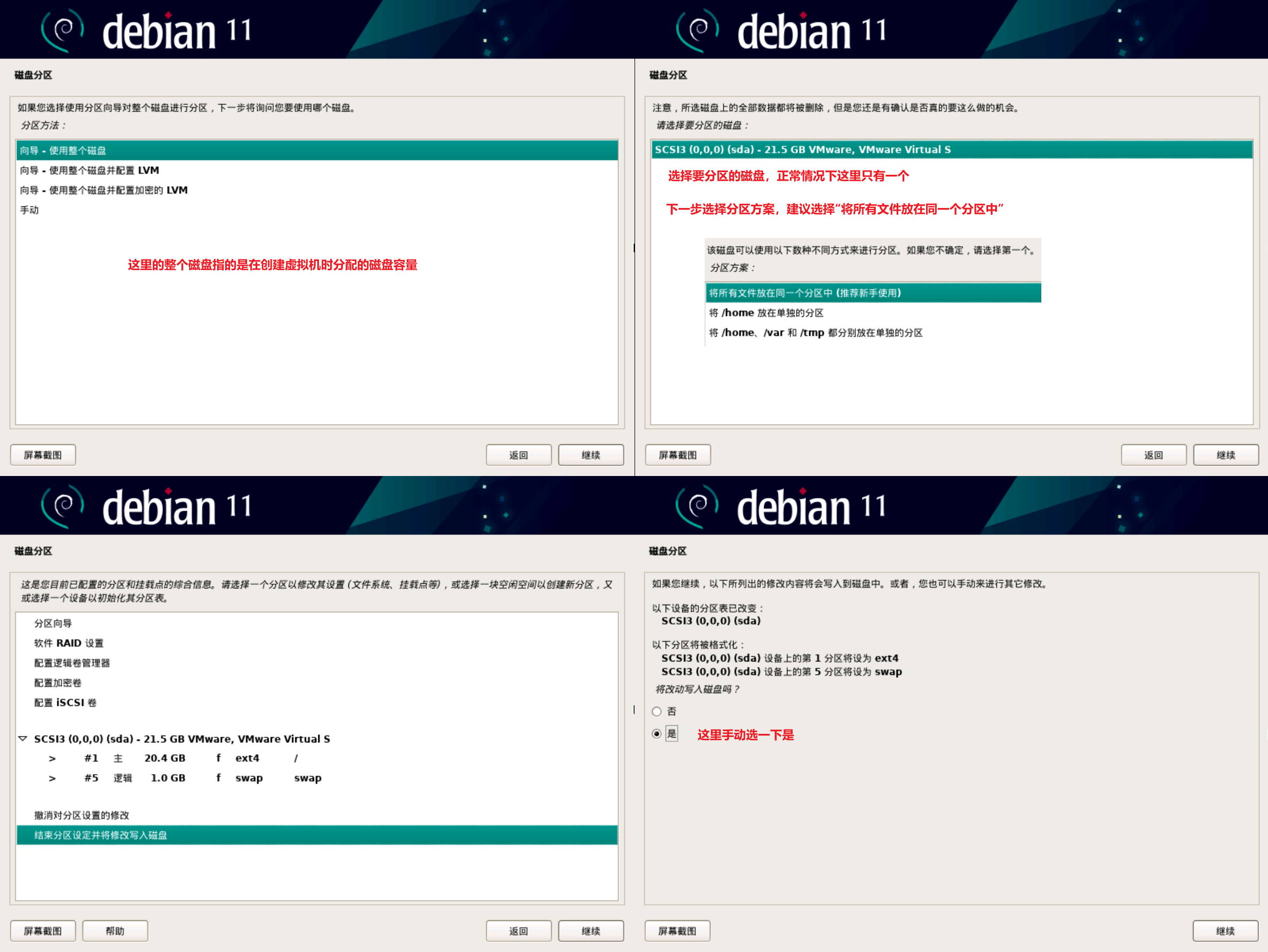Image resolution: width=1268 pixels, height=952 pixels.
Task: Collapse the SCSI3 (sda) disk triangle
Action: tap(23, 739)
